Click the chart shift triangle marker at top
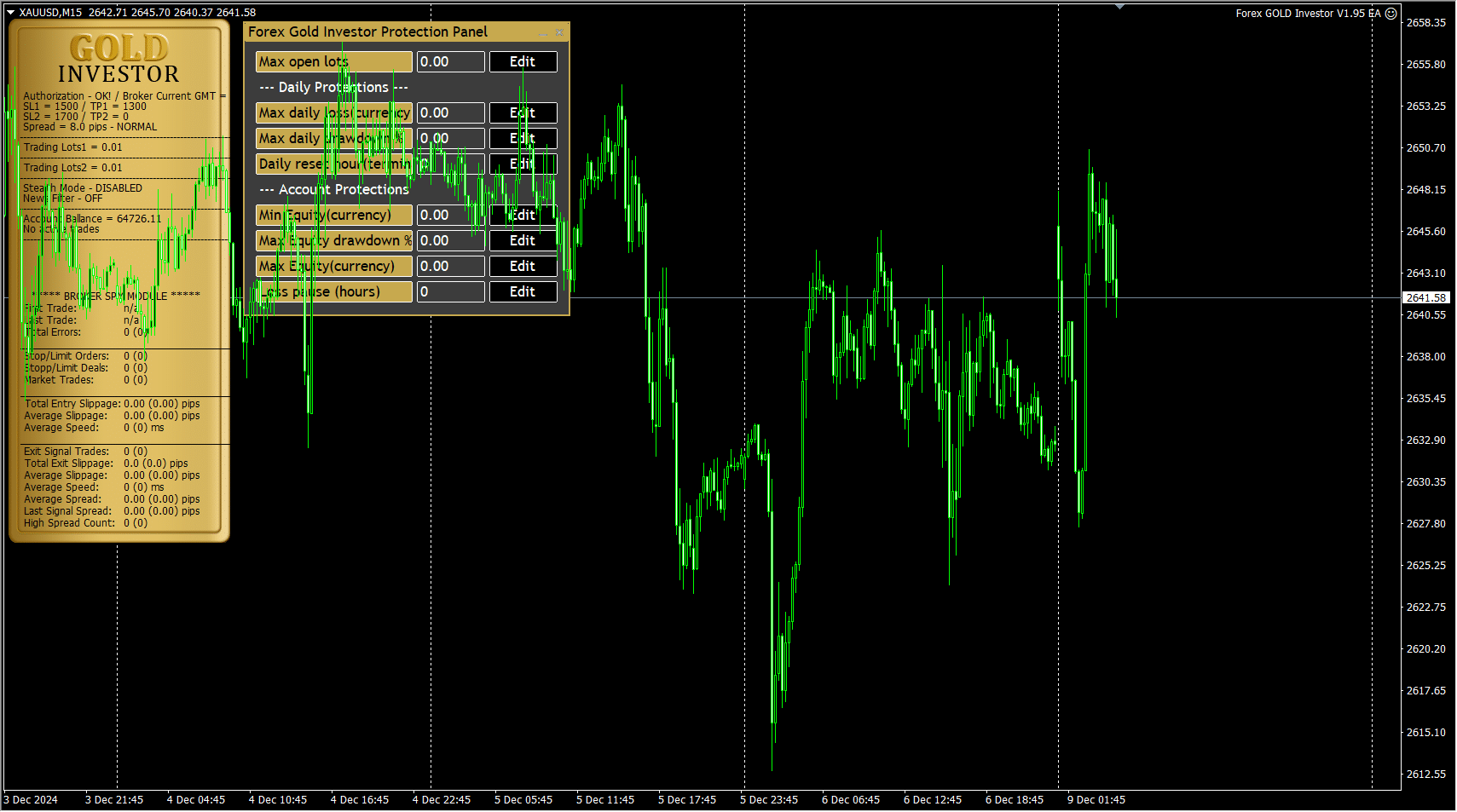 pos(1119,7)
